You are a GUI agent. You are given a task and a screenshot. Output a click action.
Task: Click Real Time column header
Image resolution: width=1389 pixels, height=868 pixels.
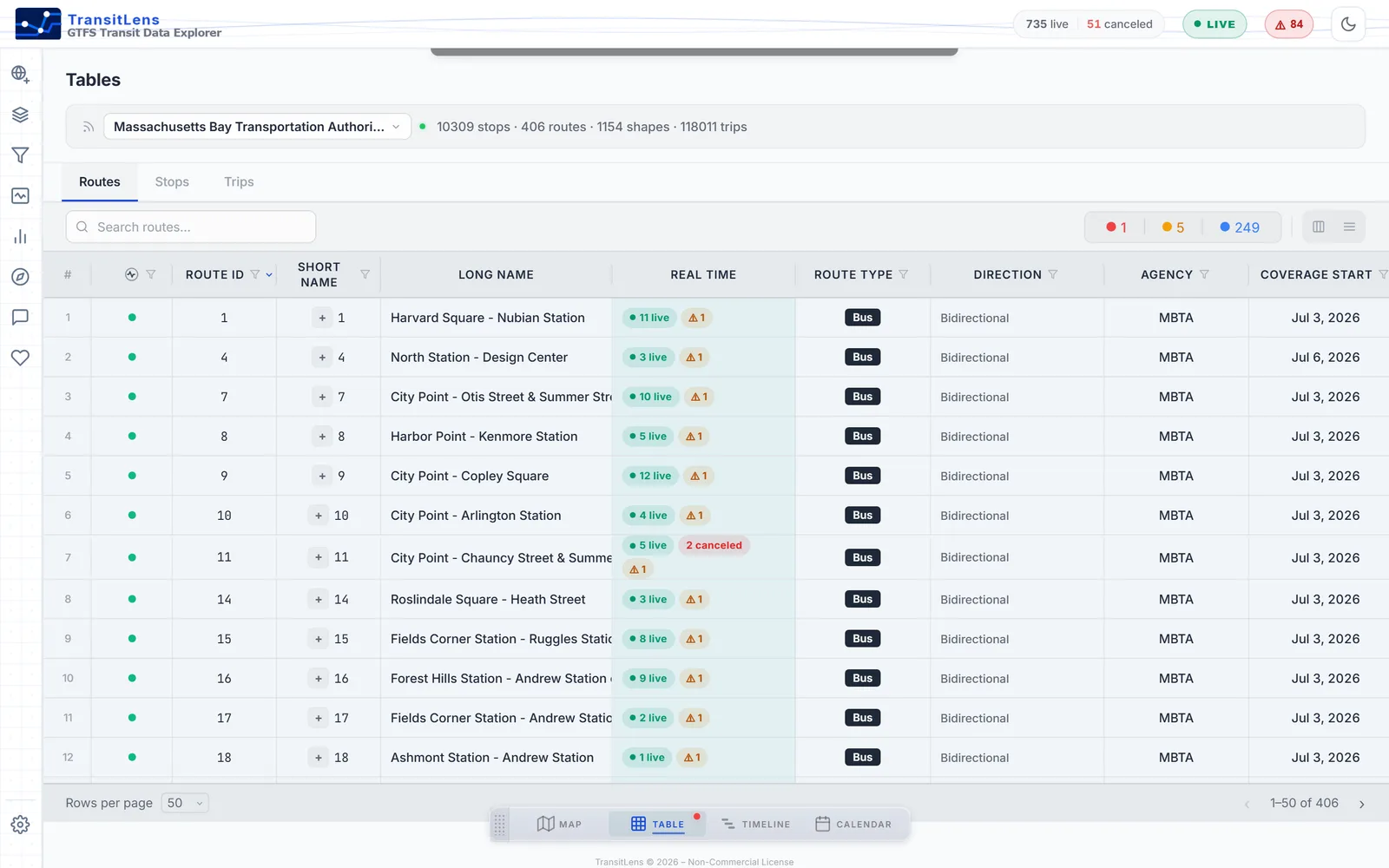pos(703,274)
